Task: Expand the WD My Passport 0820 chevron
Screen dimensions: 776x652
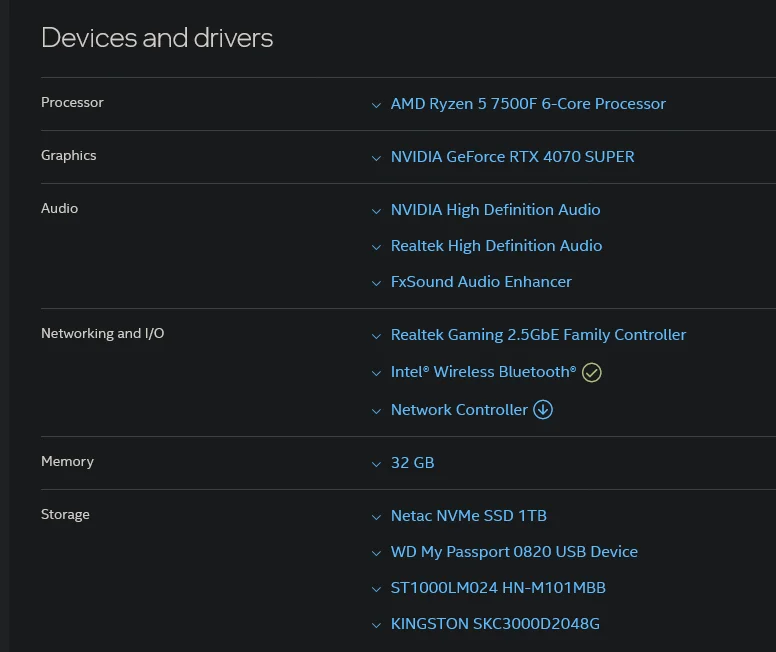Action: (376, 553)
